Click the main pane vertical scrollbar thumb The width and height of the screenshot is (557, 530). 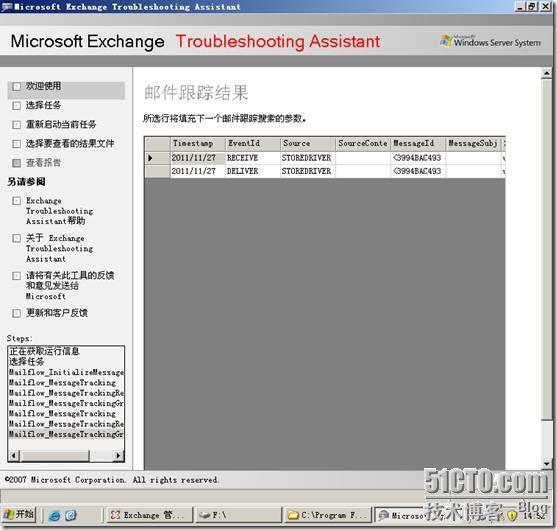[x=547, y=249]
